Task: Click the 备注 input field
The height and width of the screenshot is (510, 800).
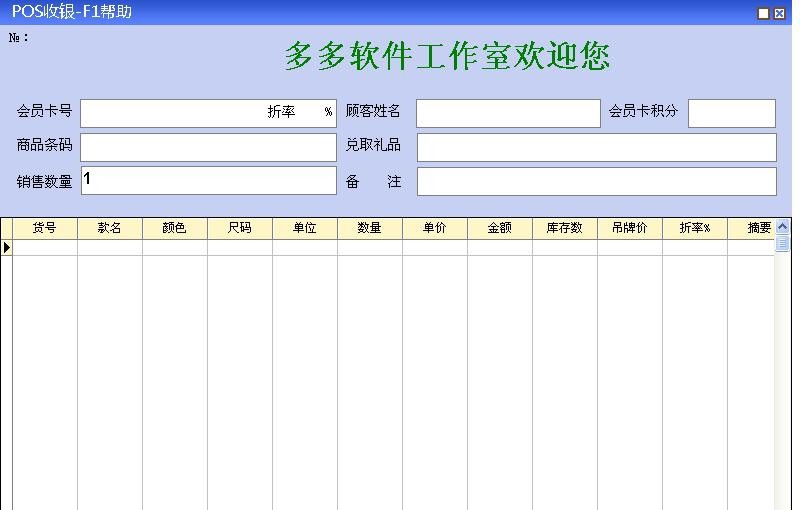Action: (596, 182)
